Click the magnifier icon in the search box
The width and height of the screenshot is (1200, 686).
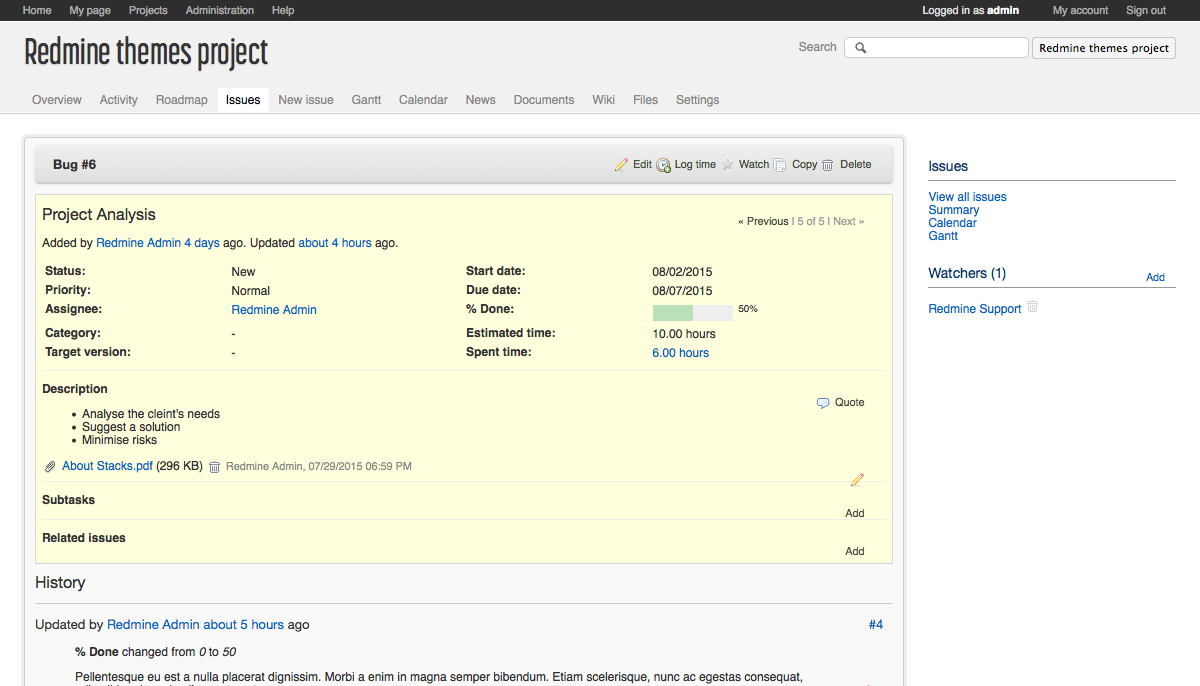860,48
